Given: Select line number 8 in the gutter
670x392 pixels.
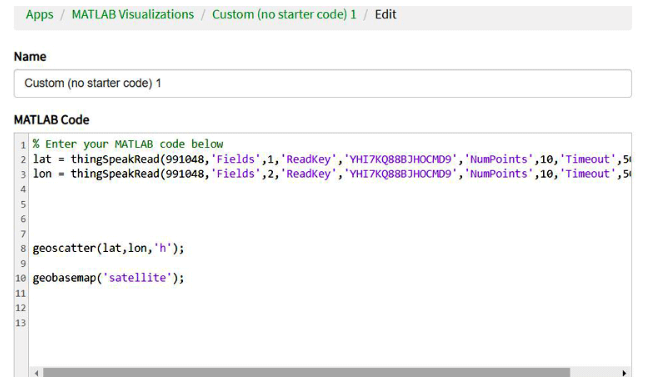Looking at the screenshot, I should (x=23, y=249).
